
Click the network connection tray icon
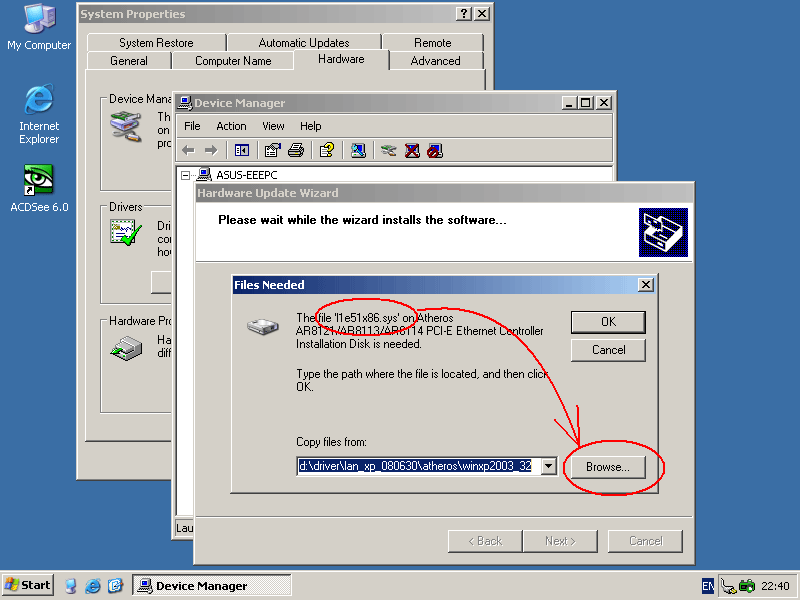click(x=729, y=587)
